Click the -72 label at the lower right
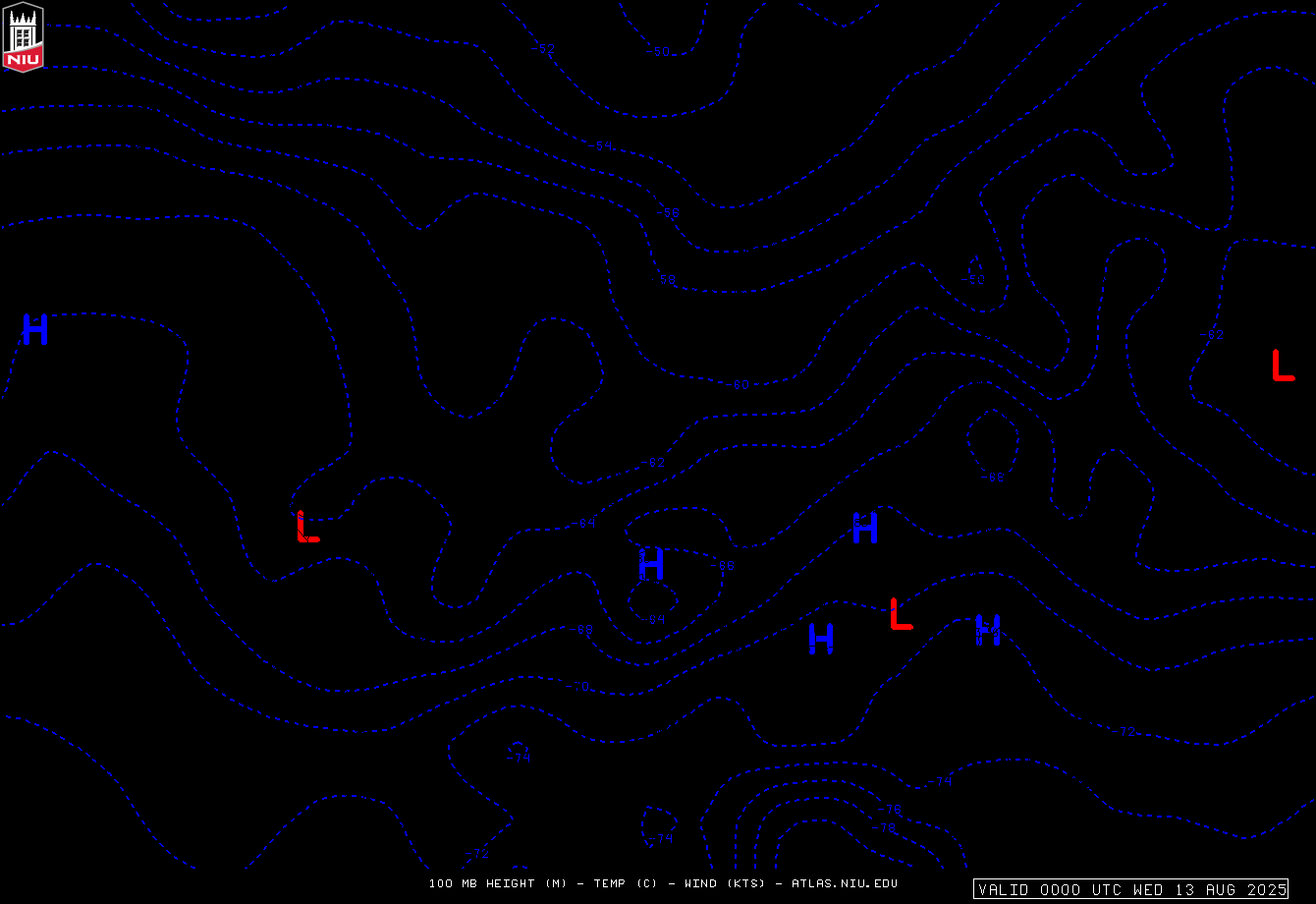 click(x=1124, y=731)
